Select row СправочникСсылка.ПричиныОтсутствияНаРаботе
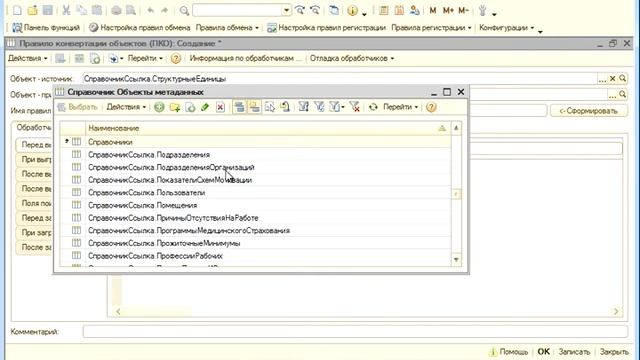640x360 pixels. pos(256,218)
